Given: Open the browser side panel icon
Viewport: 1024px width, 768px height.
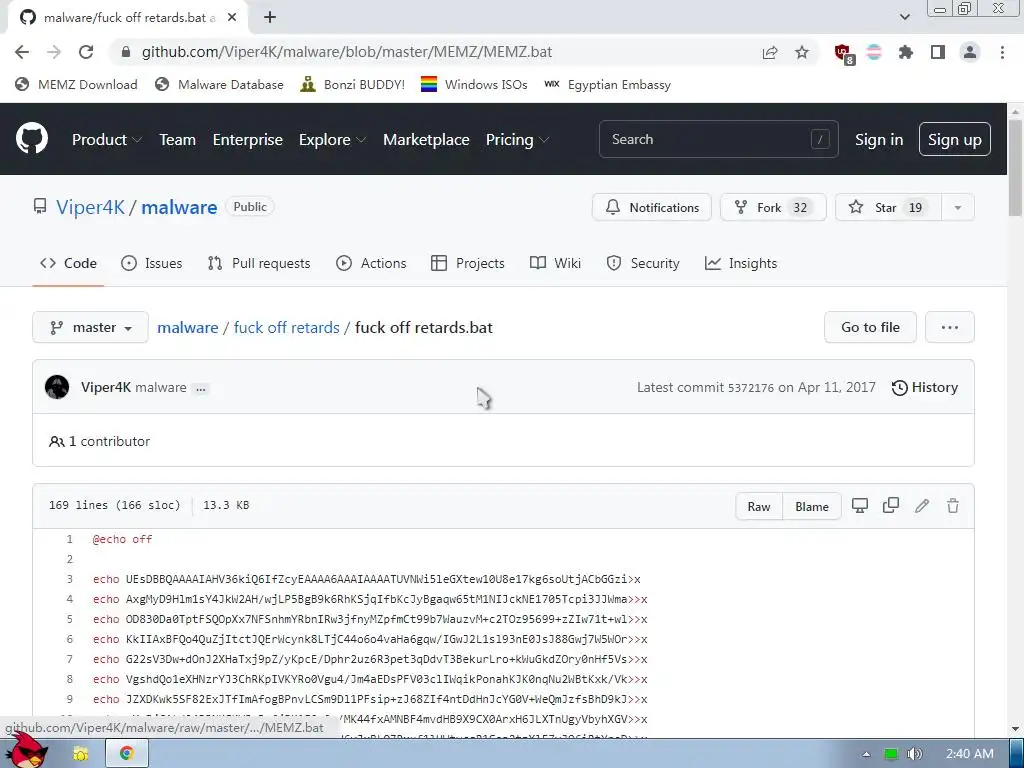Looking at the screenshot, I should pyautogui.click(x=938, y=52).
